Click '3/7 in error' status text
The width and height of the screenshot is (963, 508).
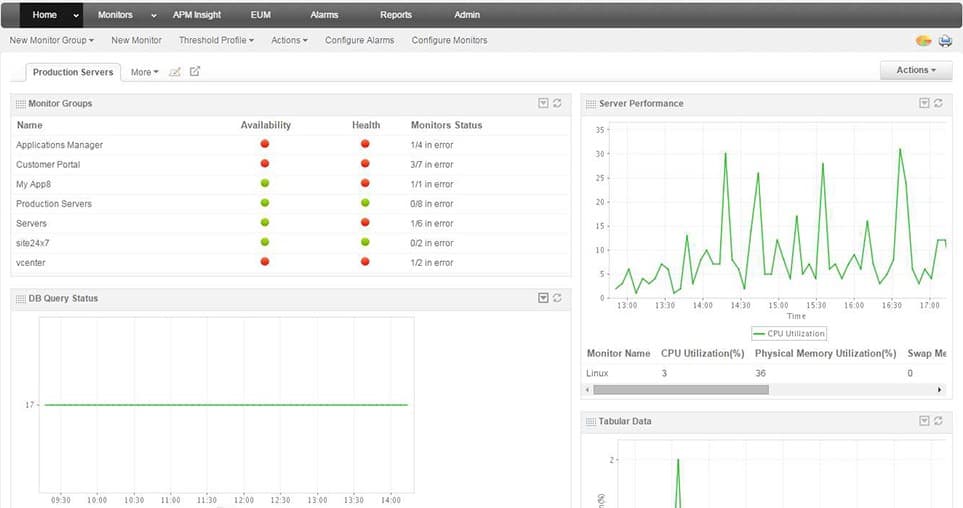(x=432, y=165)
